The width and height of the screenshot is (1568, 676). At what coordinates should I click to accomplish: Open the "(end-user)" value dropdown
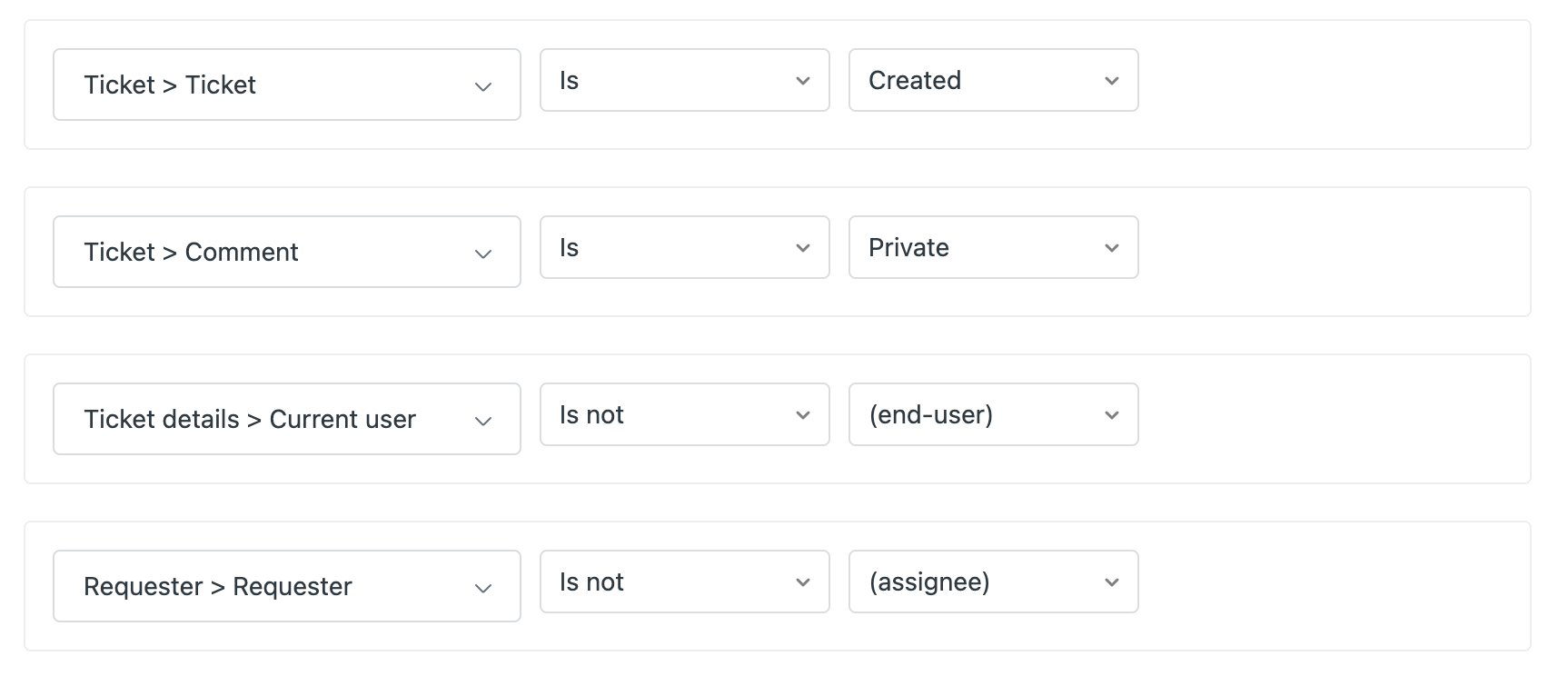(993, 415)
